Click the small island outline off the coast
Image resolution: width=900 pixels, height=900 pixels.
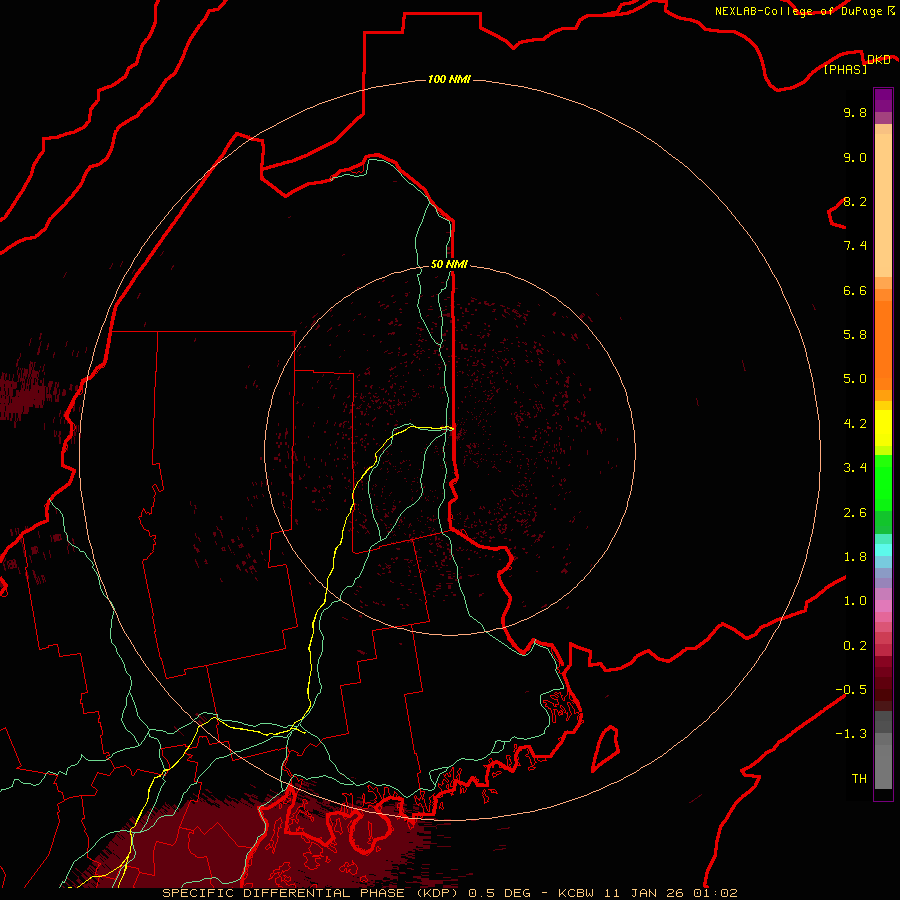[606, 748]
